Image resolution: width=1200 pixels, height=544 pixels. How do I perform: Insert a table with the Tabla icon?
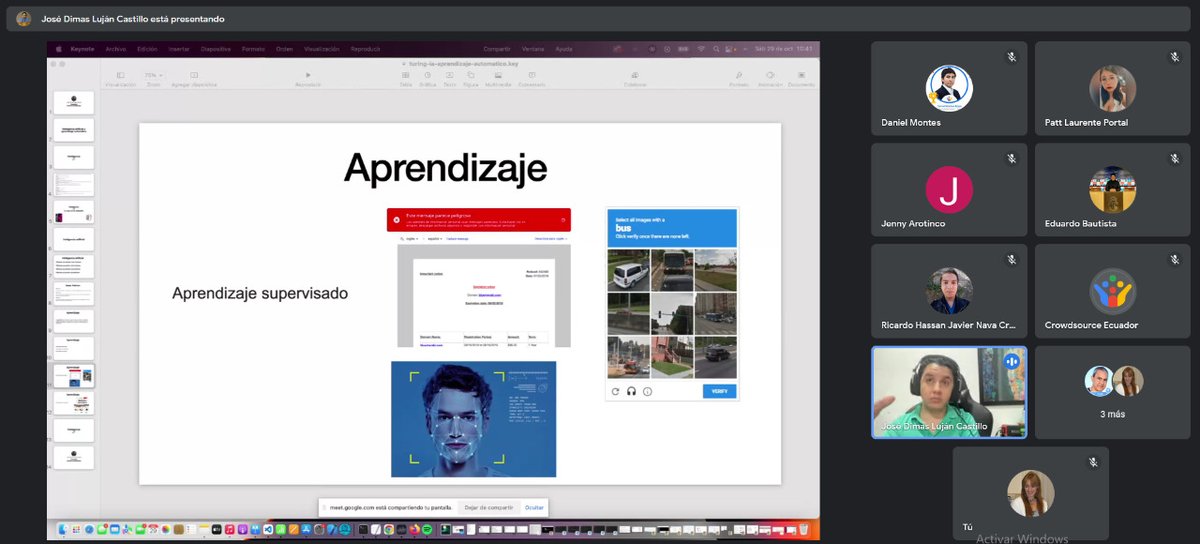click(x=405, y=75)
